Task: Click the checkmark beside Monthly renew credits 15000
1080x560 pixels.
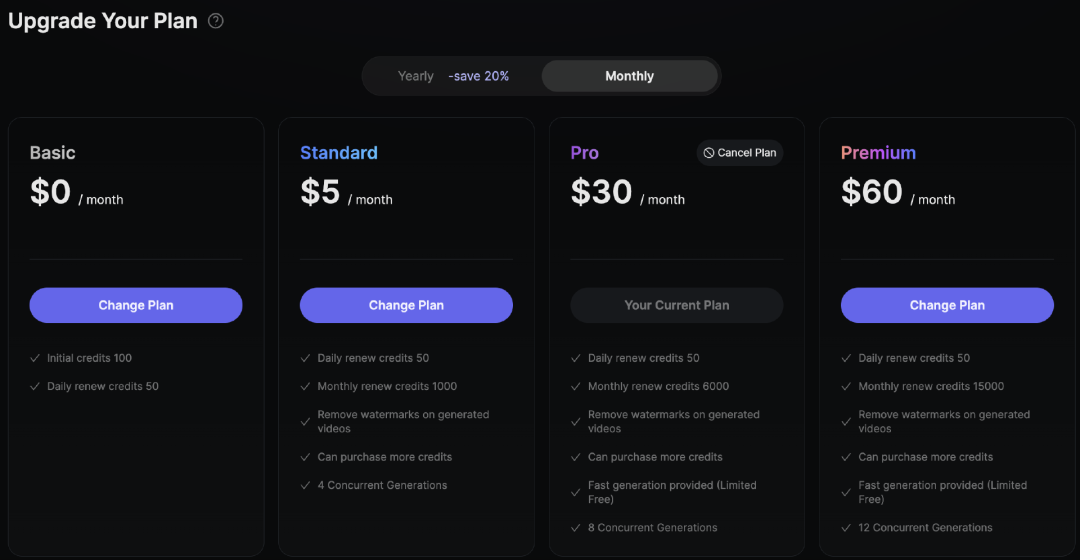Action: click(x=846, y=386)
